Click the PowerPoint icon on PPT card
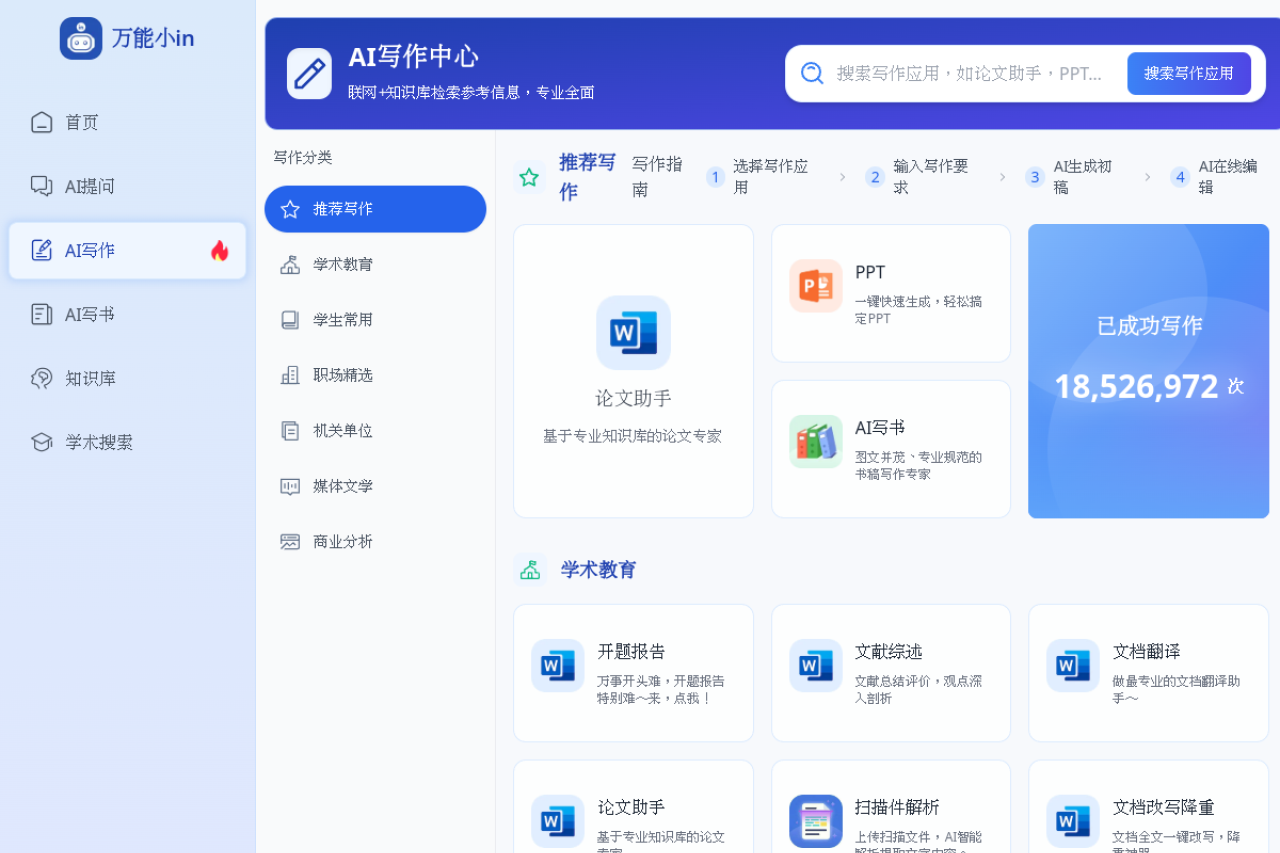The width and height of the screenshot is (1280, 853). click(815, 285)
